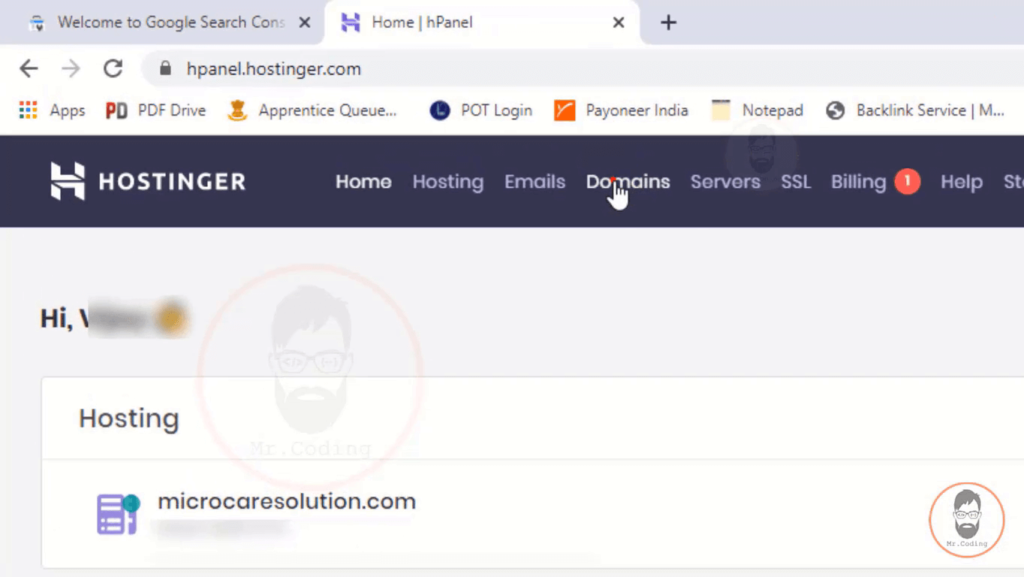The width and height of the screenshot is (1024, 577).
Task: Reload the page with the refresh icon
Action: point(113,69)
